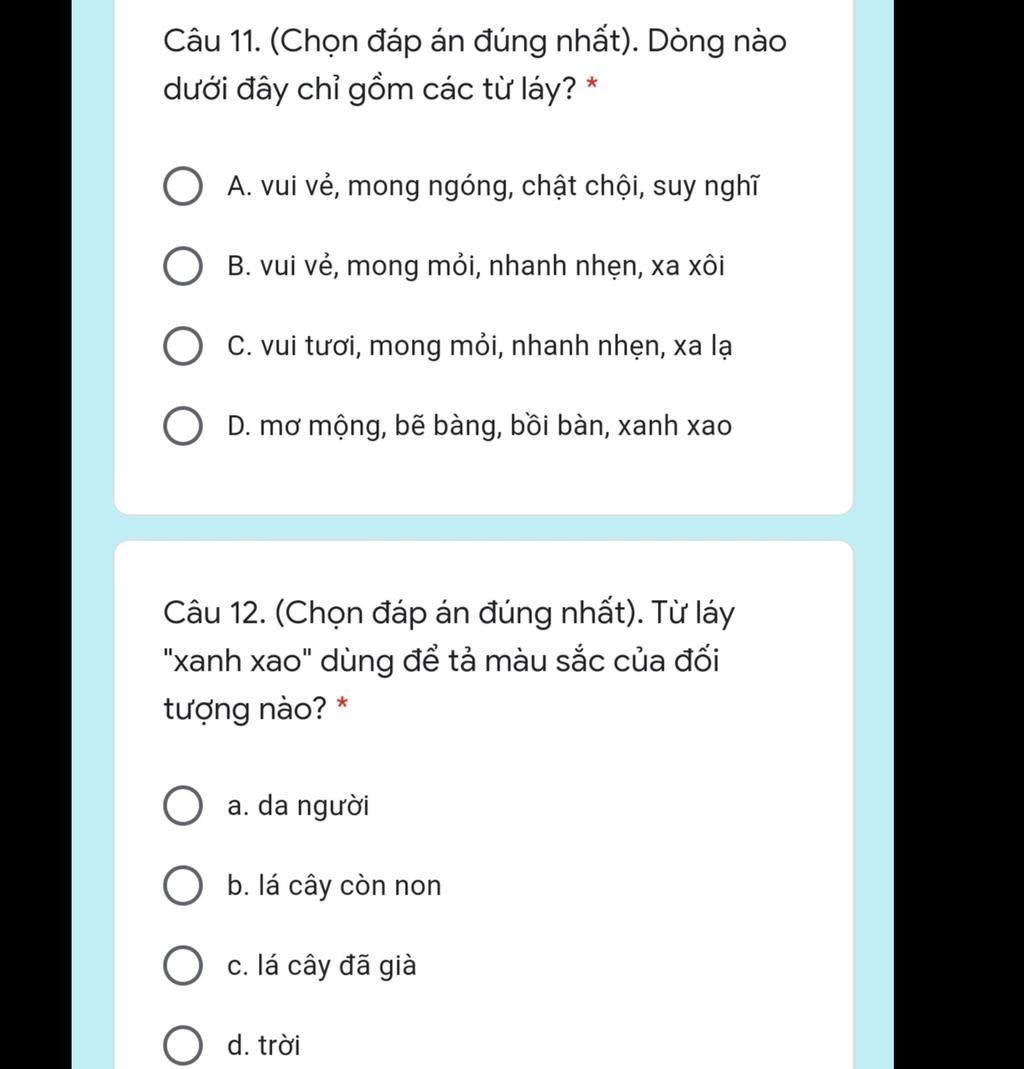Screen dimensions: 1024x1069
Task: Click the Câu 11 question heading
Action: pyautogui.click(x=475, y=65)
